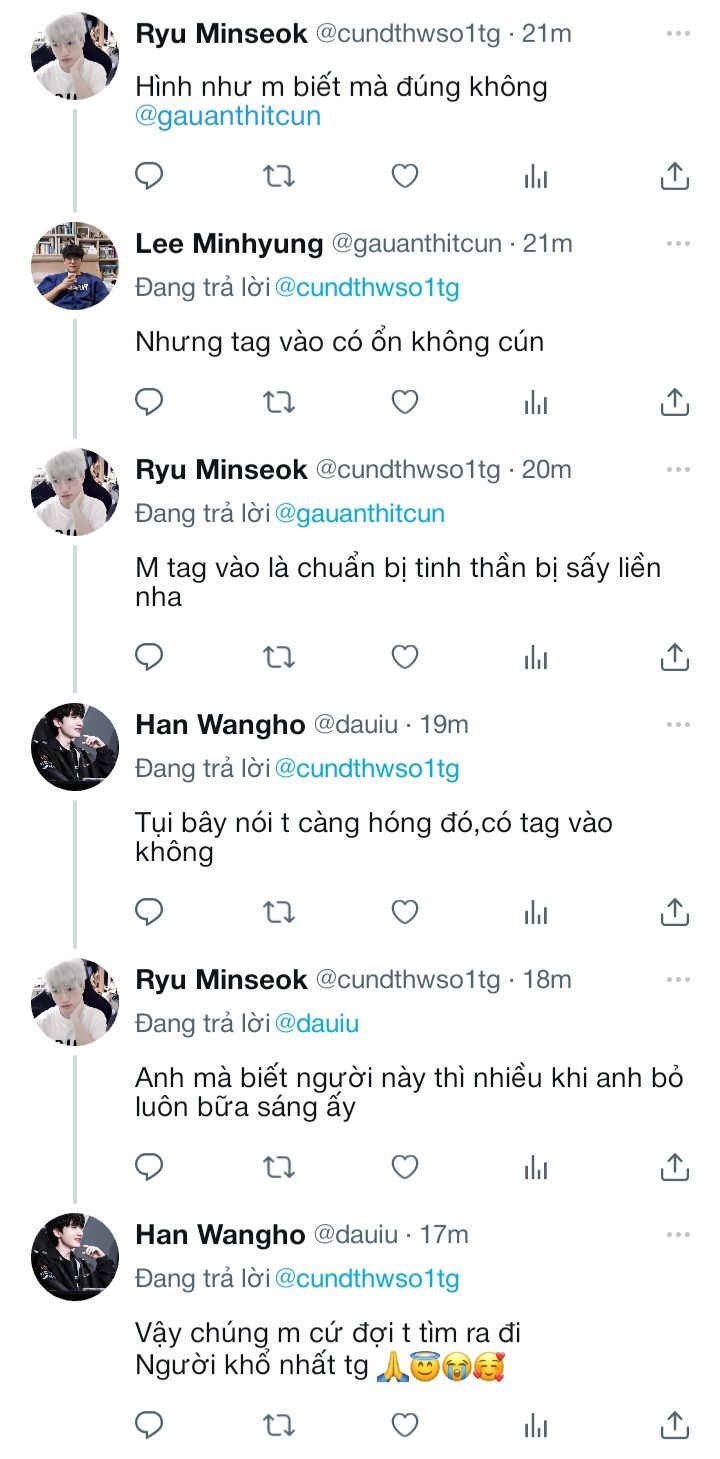View analytics on Ryu Minseok's 20m tweet
This screenshot has width=720, height=1459.
pyautogui.click(x=536, y=657)
